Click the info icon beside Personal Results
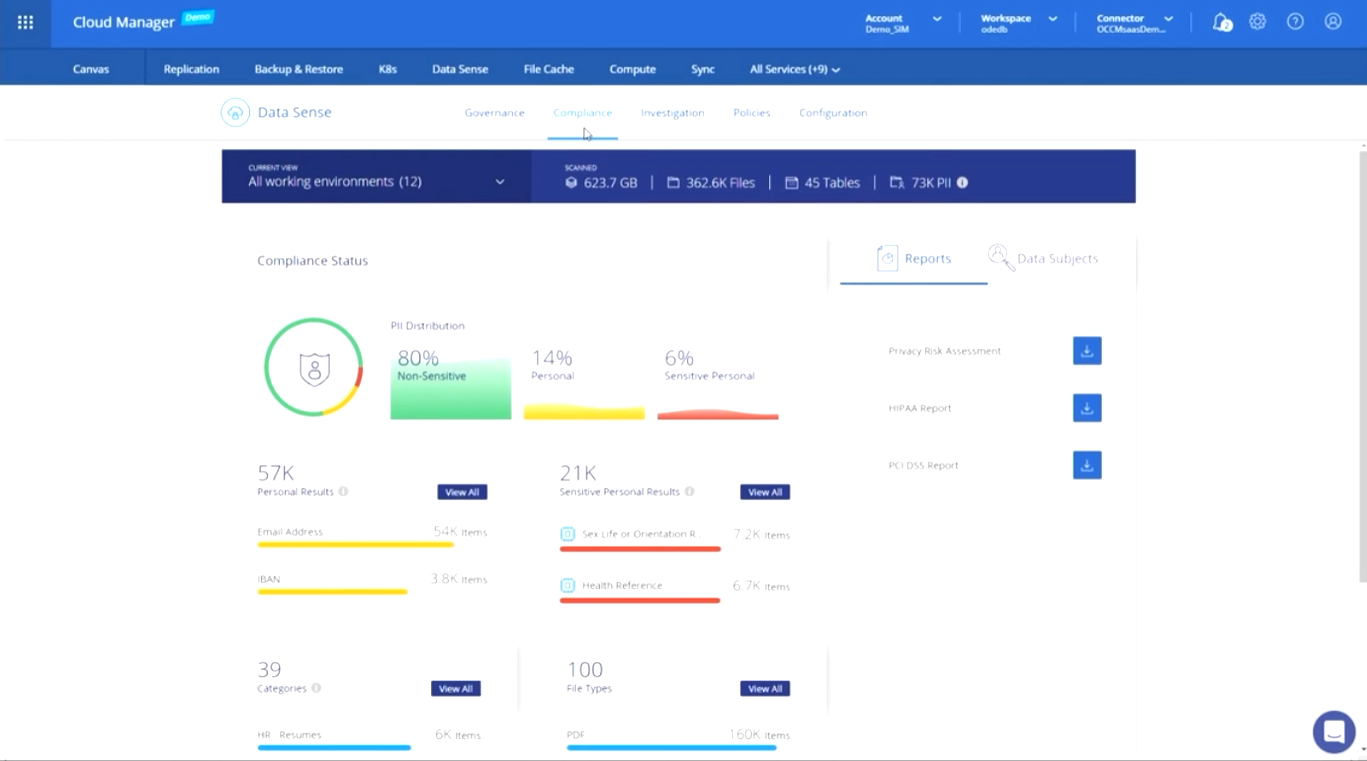The image size is (1367, 761). 343,492
